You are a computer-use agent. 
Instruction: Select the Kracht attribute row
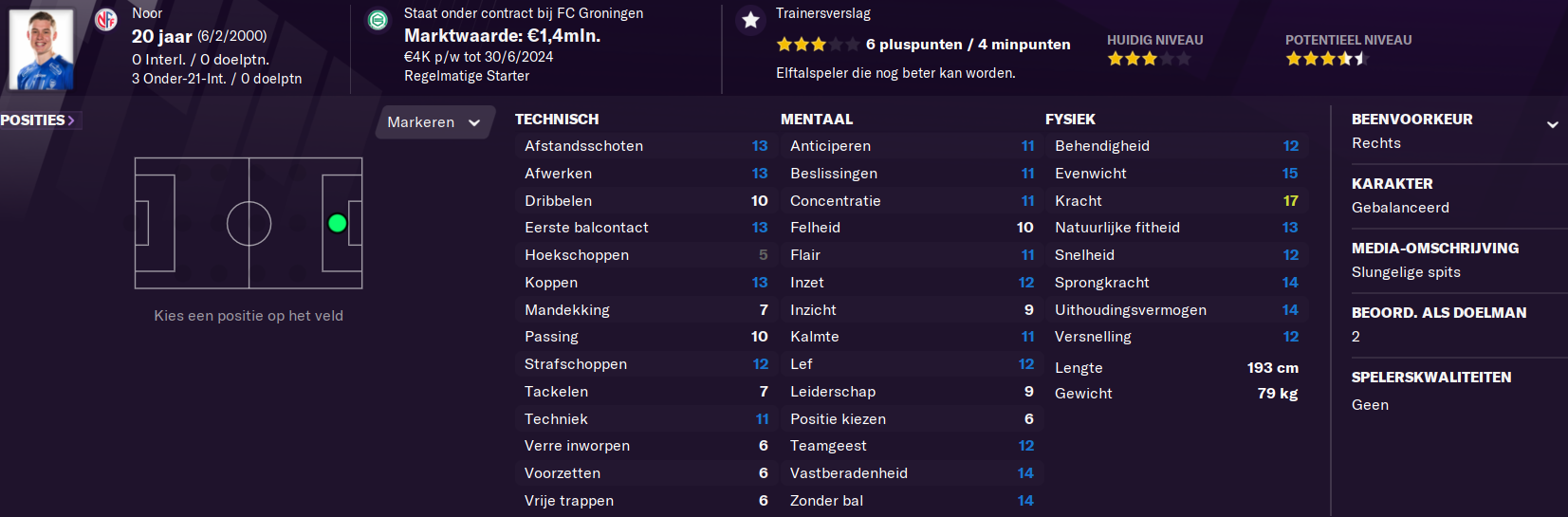[x=1176, y=201]
